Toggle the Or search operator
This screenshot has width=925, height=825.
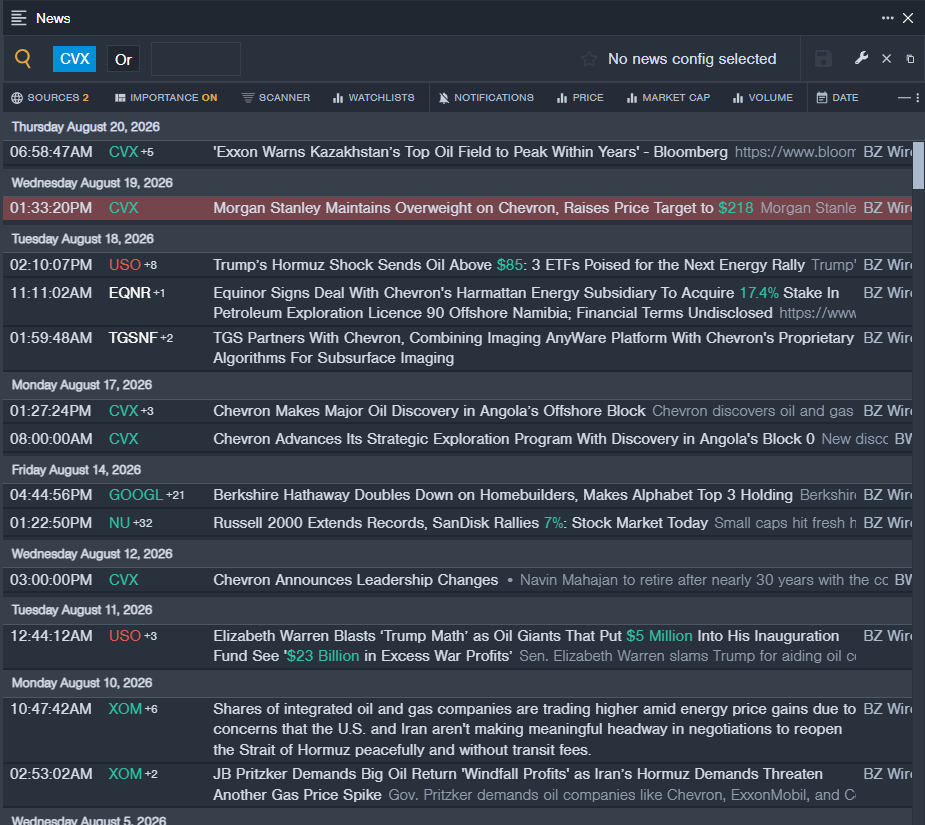123,60
